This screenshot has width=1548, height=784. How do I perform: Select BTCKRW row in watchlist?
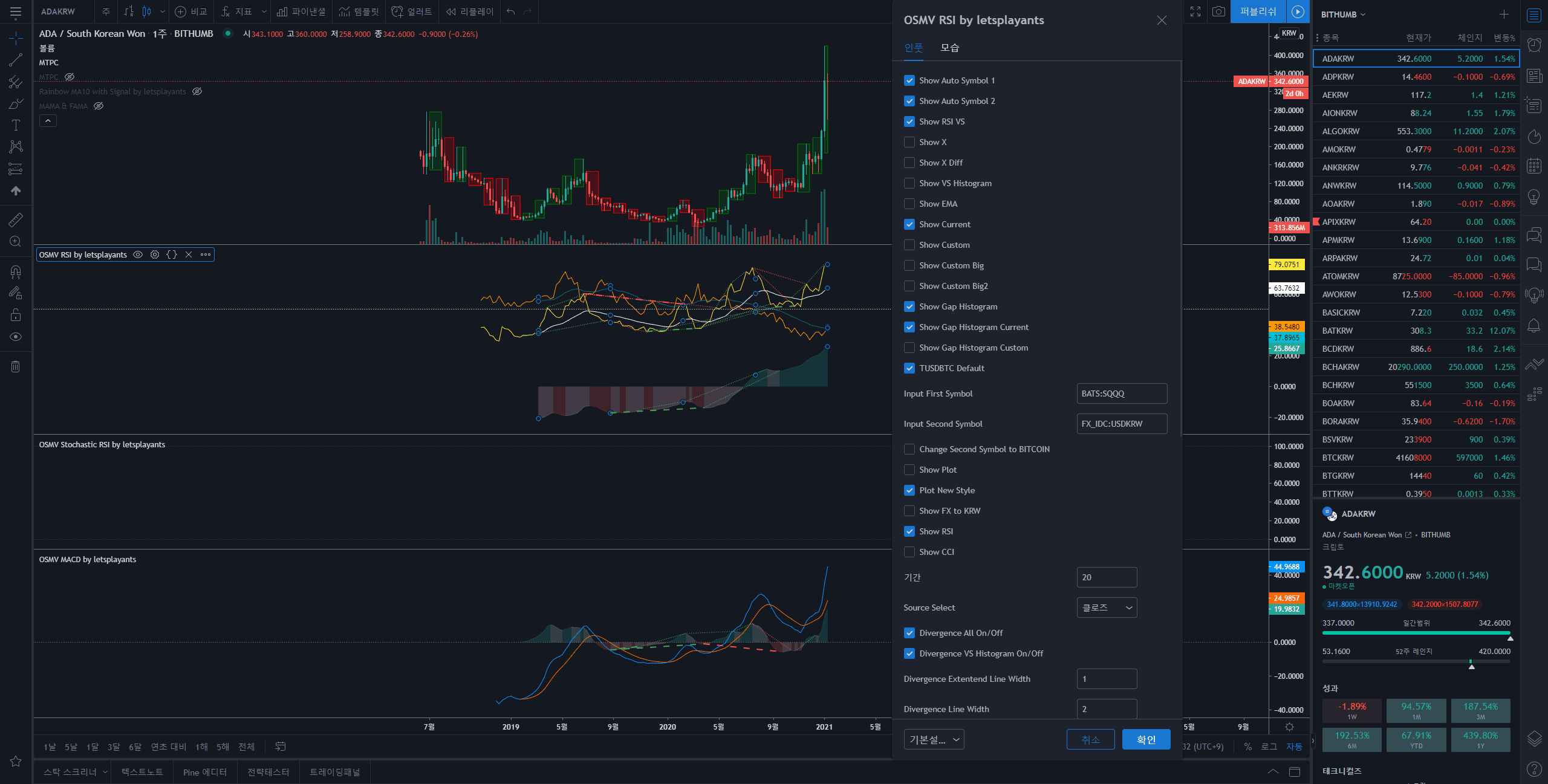(1416, 458)
